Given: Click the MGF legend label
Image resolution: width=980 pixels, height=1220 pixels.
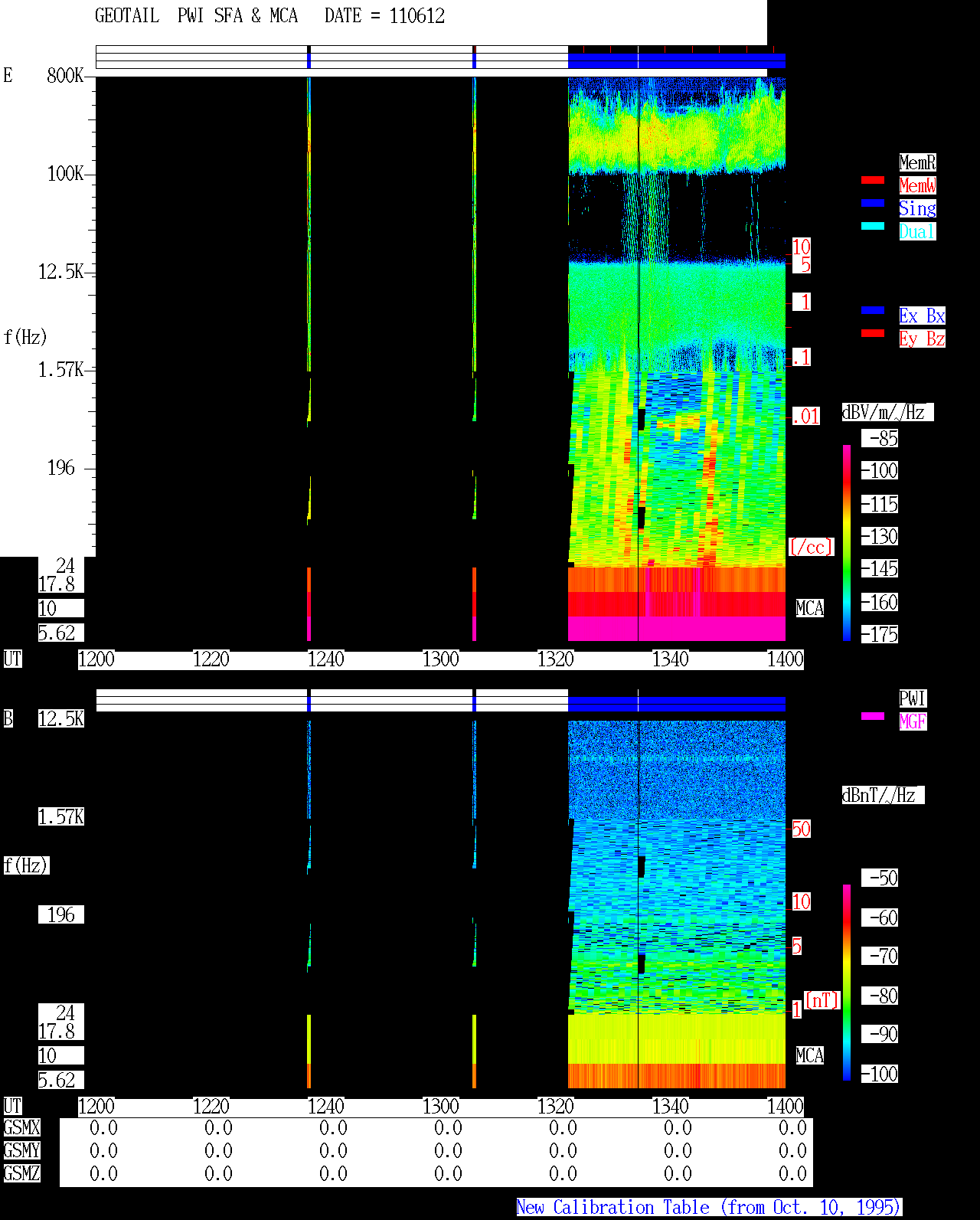Looking at the screenshot, I should pyautogui.click(x=913, y=721).
